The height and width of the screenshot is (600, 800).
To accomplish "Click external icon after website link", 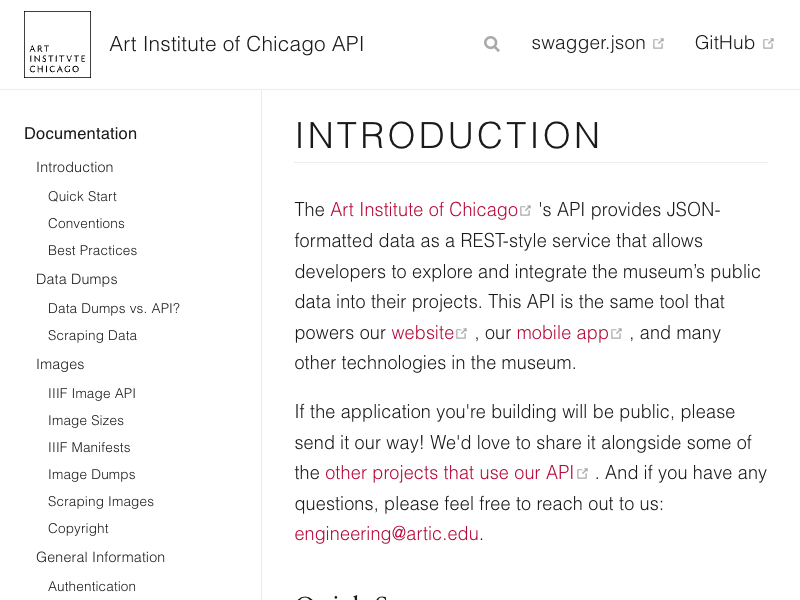I will click(461, 334).
